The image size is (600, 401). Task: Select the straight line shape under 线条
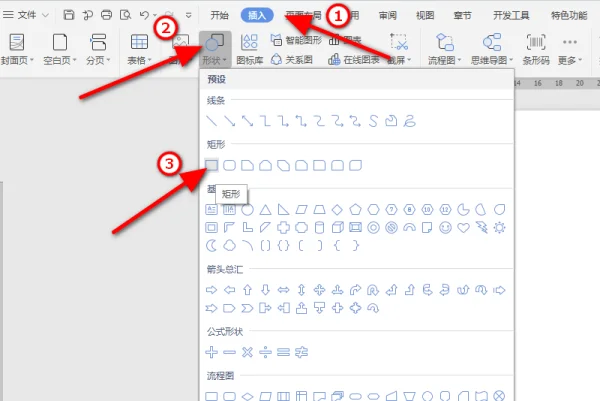pyautogui.click(x=212, y=121)
